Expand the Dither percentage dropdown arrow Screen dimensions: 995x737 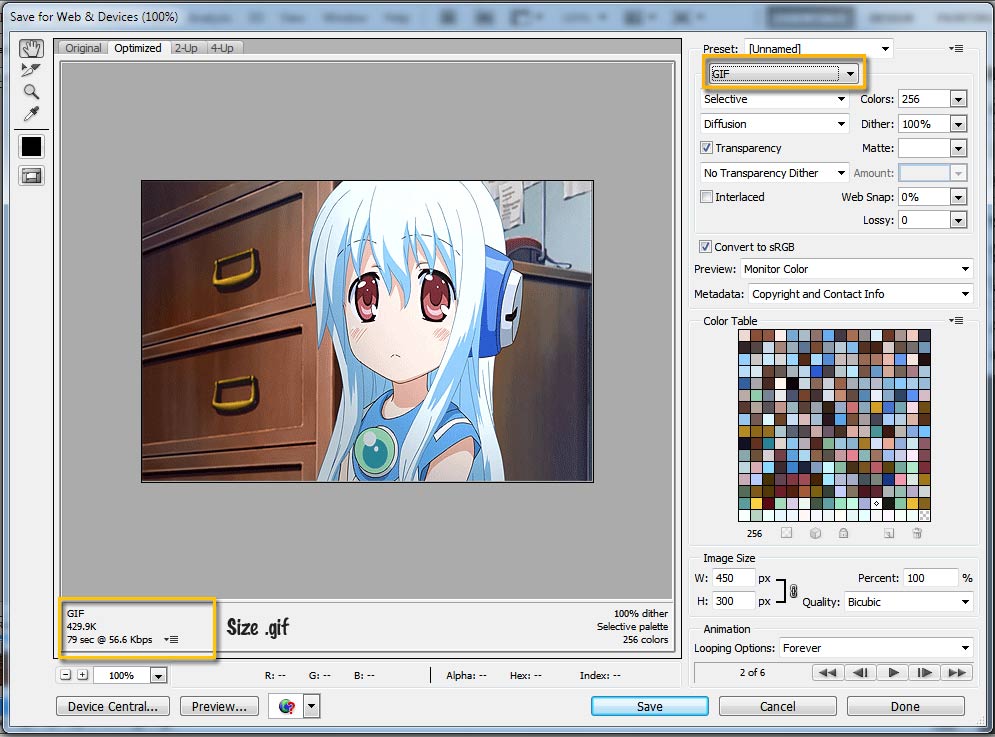[958, 124]
